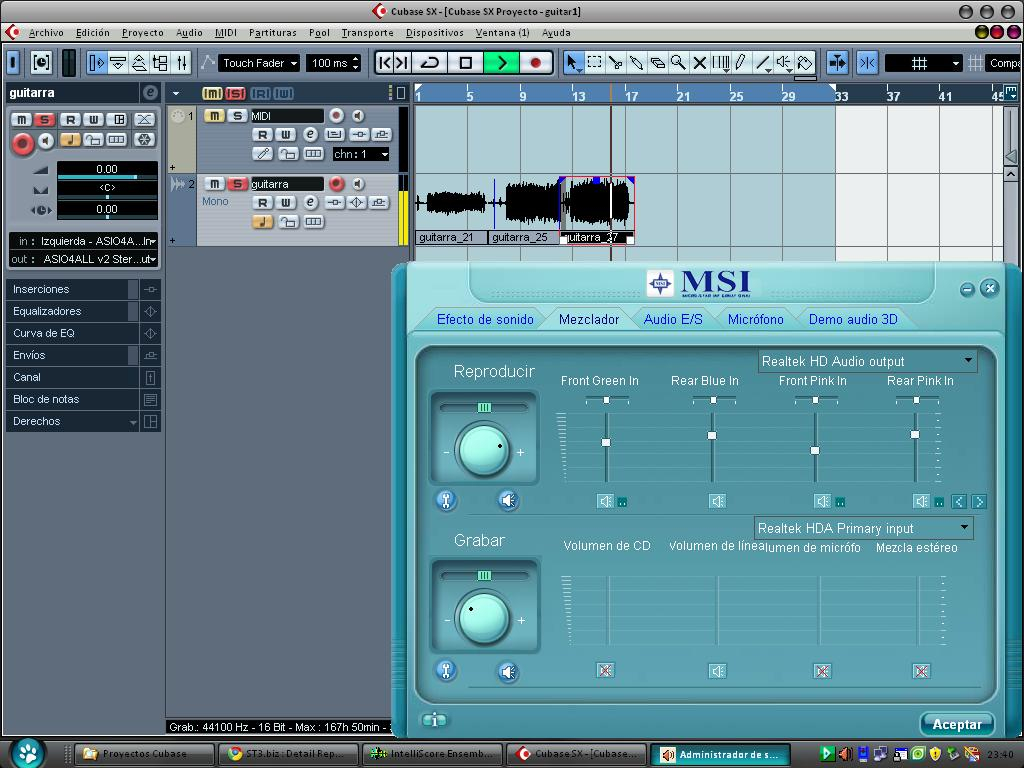This screenshot has height=768, width=1024.
Task: Adjust Front Pink In volume slider
Action: click(x=815, y=451)
